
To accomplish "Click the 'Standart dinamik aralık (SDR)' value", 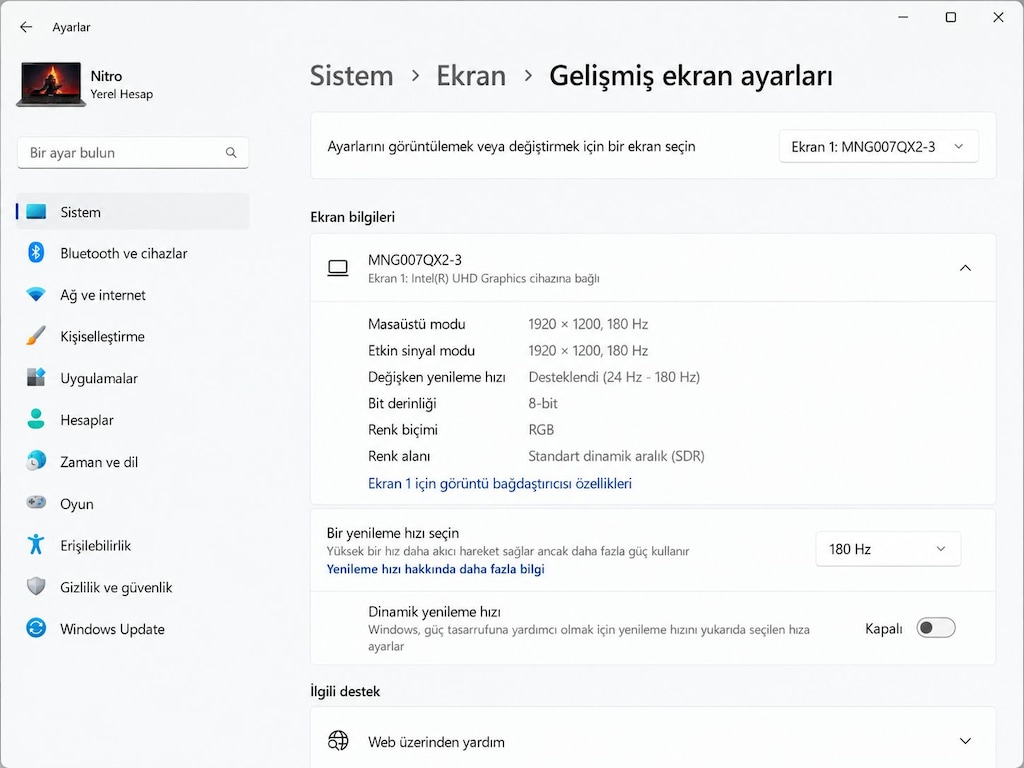I will 616,456.
